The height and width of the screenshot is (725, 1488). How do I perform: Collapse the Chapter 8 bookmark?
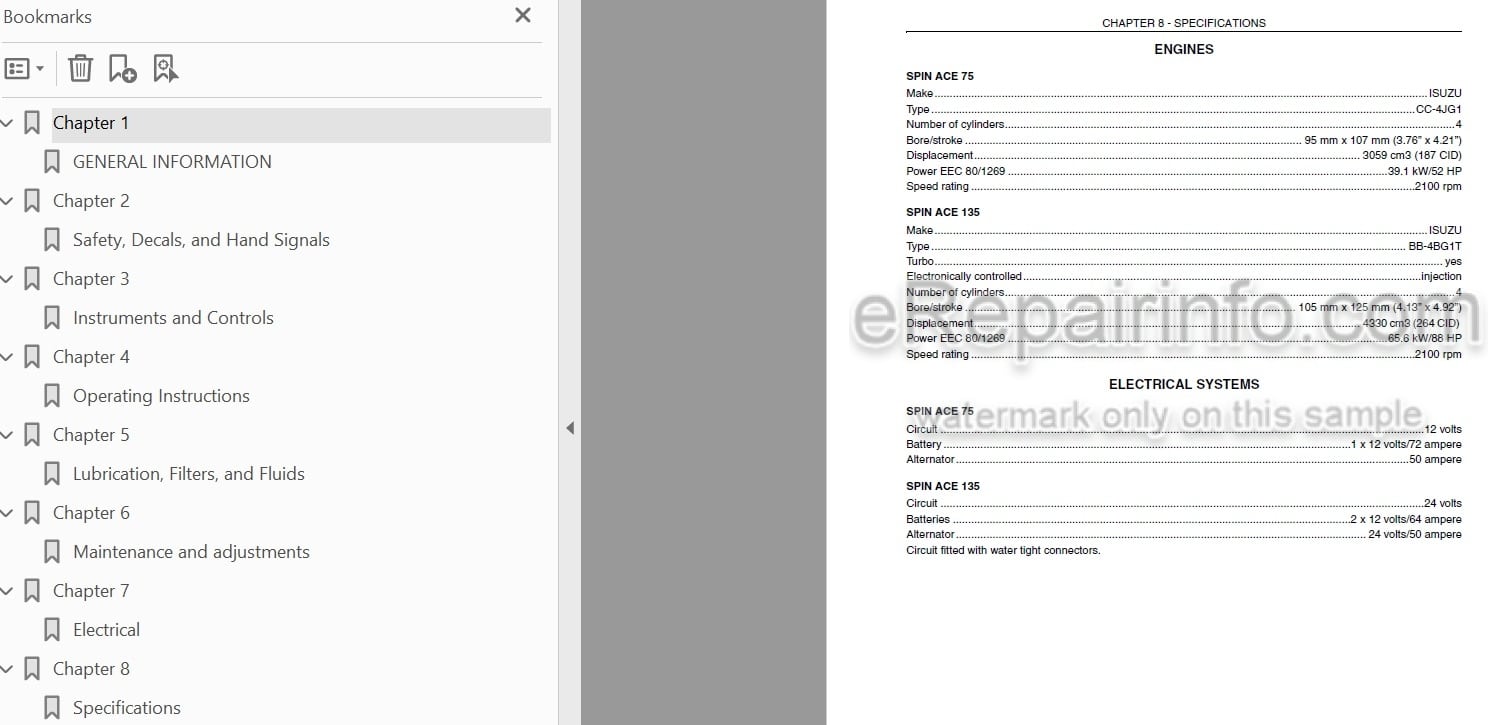click(x=8, y=669)
